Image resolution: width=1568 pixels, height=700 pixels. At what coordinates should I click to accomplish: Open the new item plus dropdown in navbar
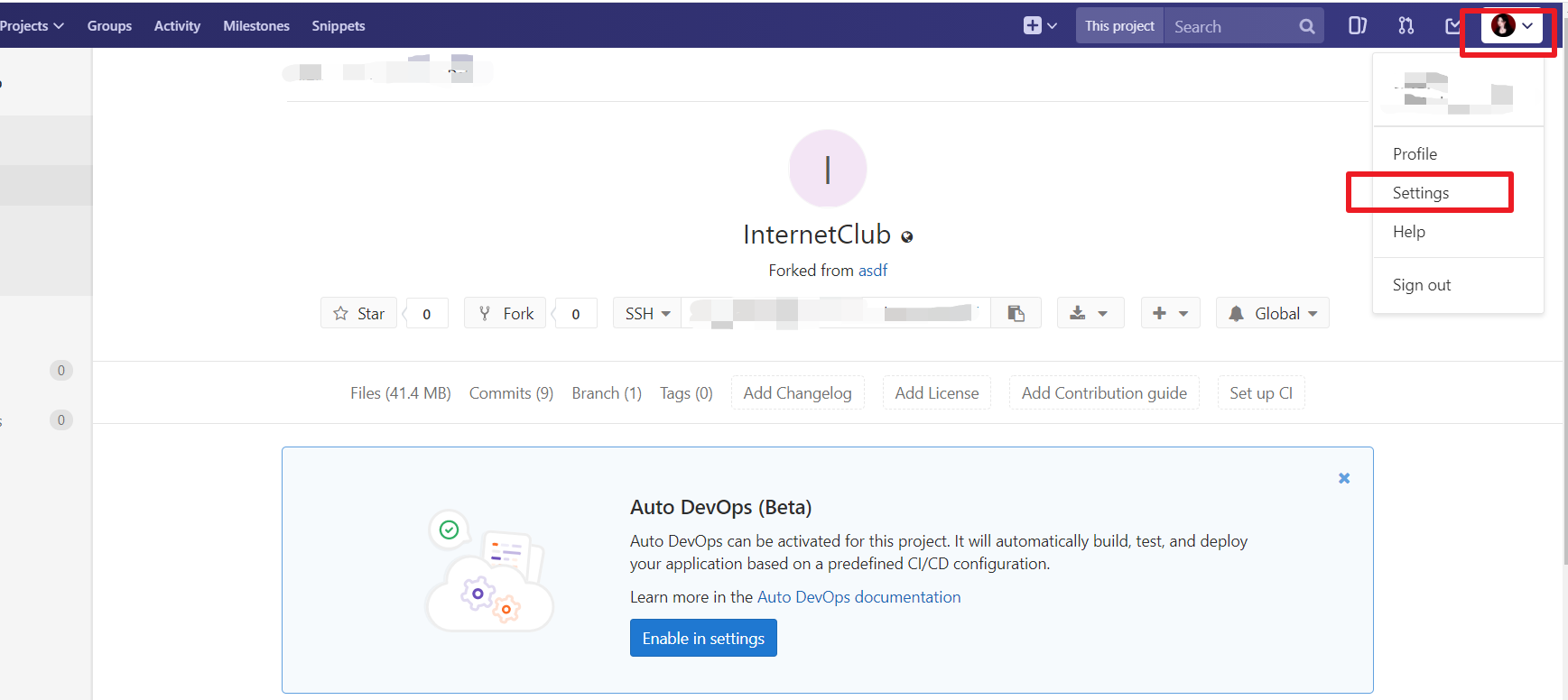[1040, 26]
